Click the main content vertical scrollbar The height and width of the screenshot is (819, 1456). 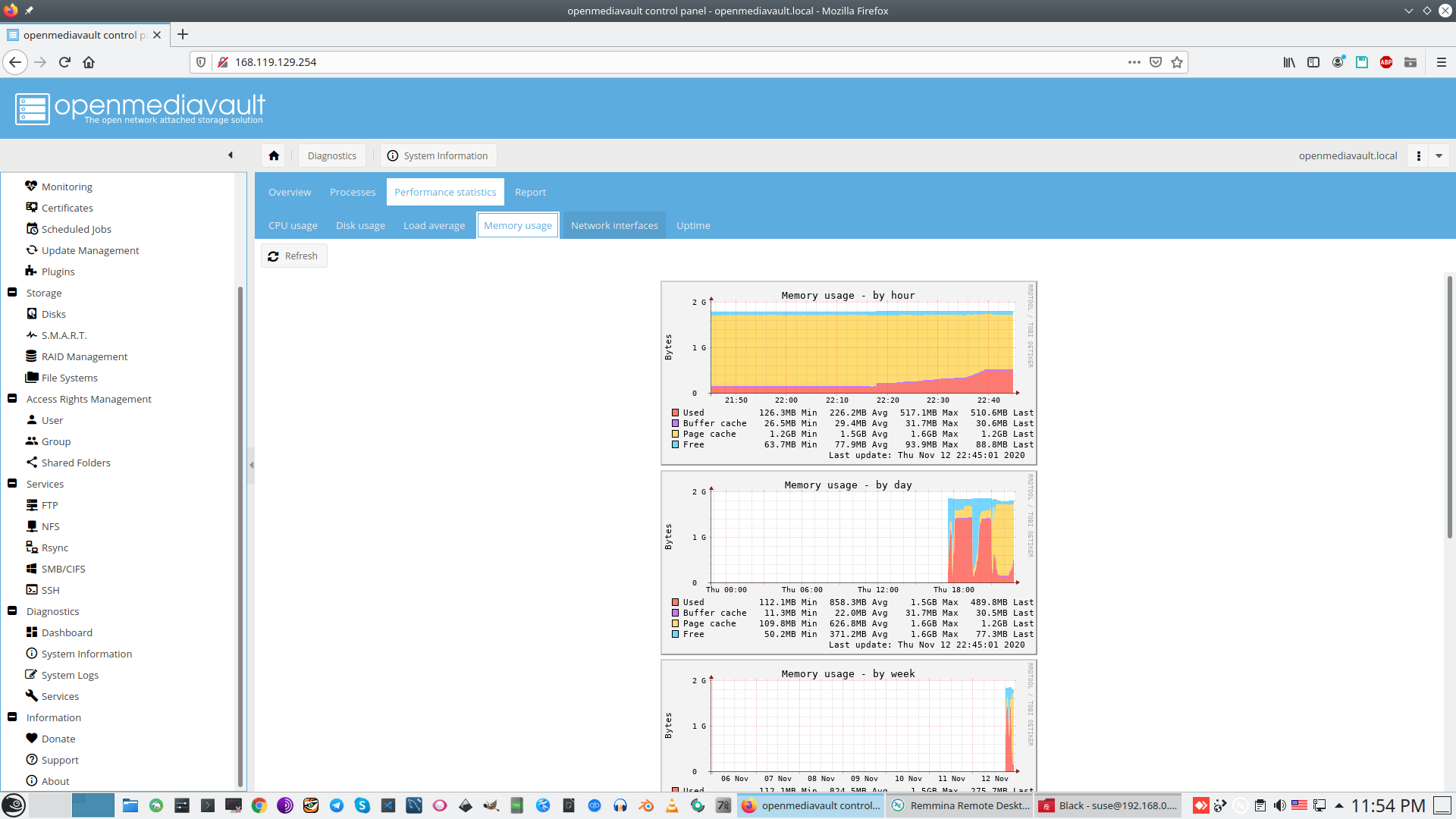click(1449, 406)
